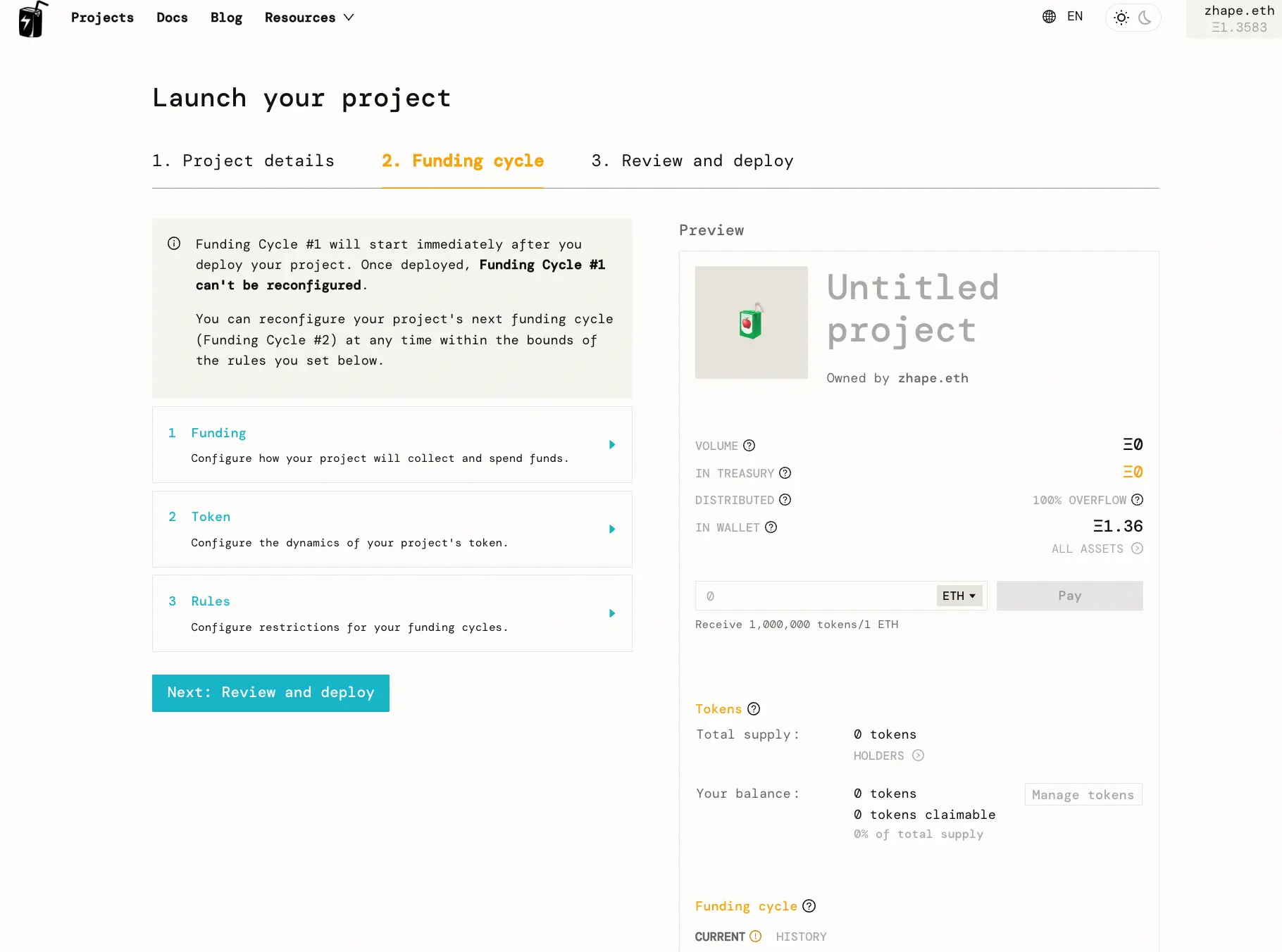Click the Juicebox logo icon
Viewport: 1282px width, 952px height.
(32, 19)
